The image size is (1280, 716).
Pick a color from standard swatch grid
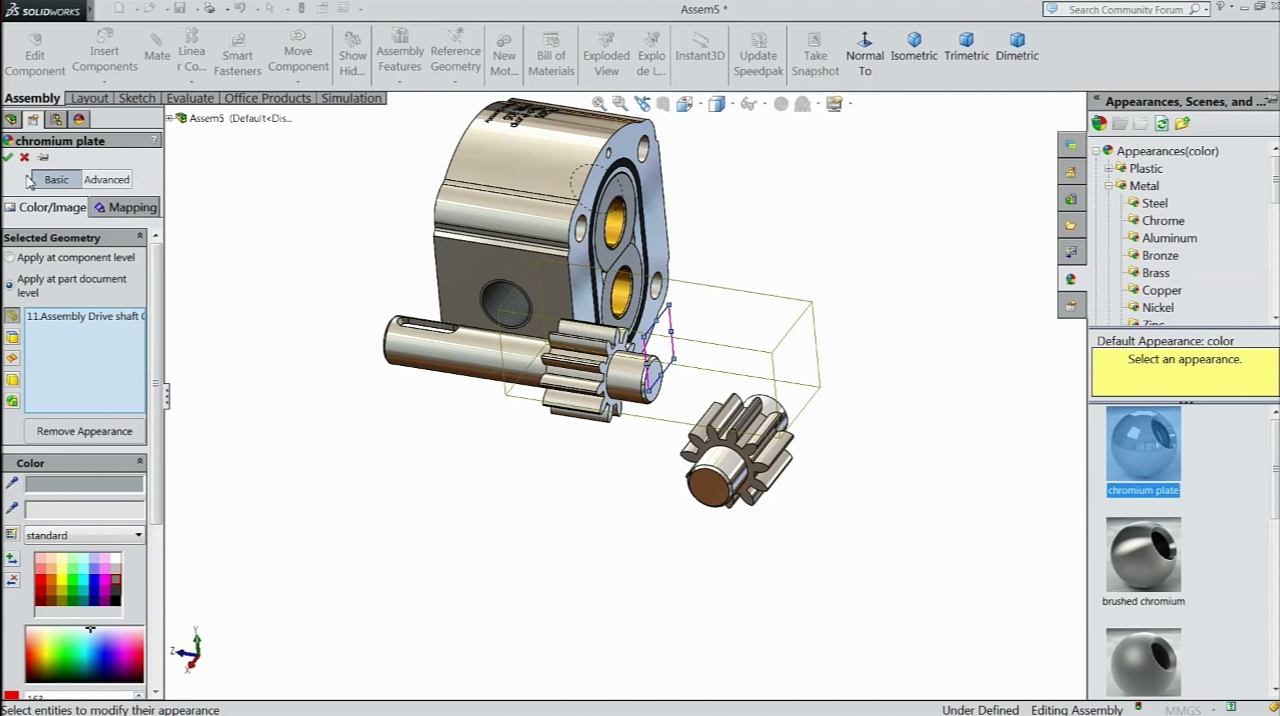pyautogui.click(x=78, y=580)
